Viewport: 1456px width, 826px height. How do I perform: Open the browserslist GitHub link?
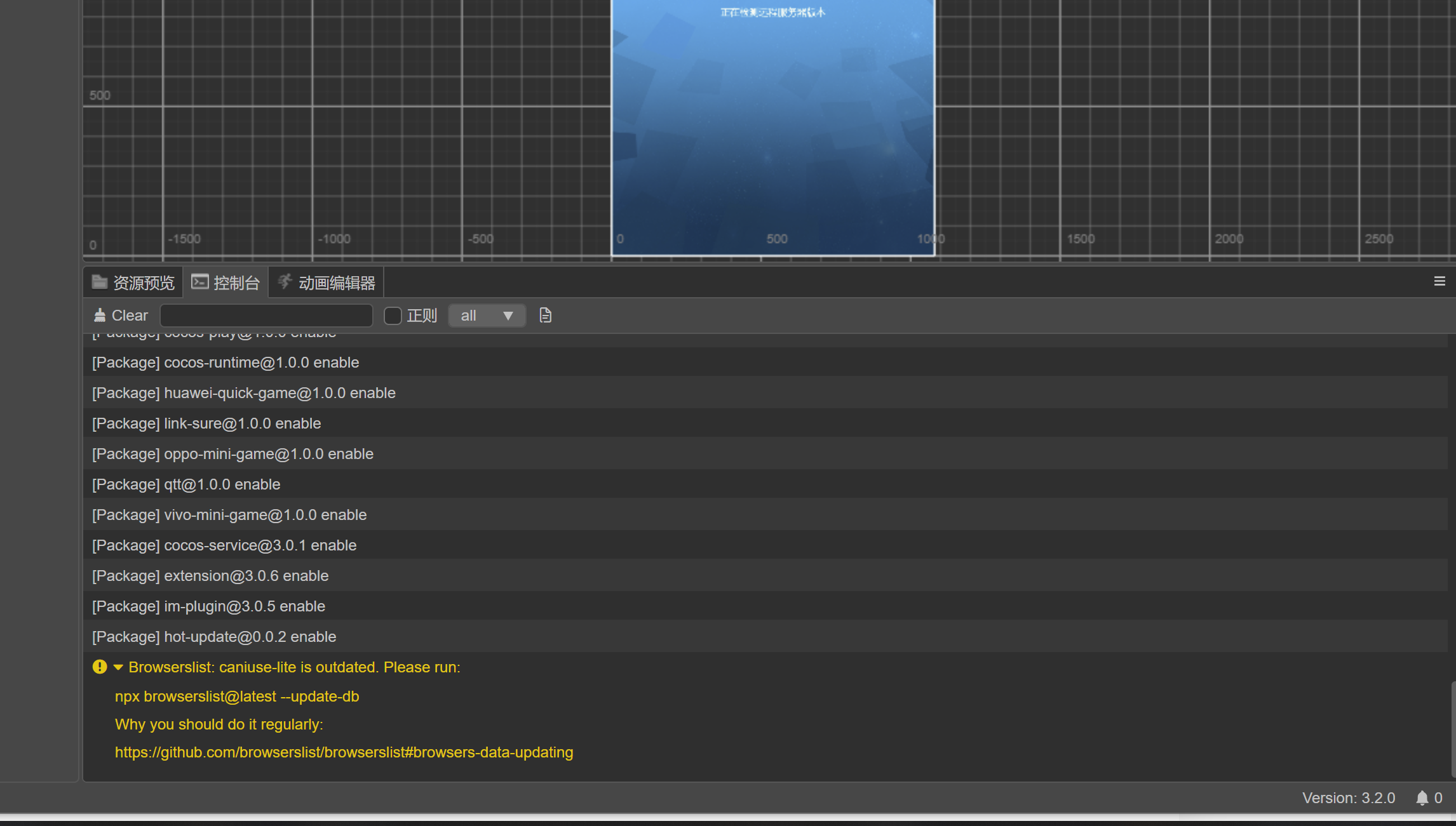[344, 752]
